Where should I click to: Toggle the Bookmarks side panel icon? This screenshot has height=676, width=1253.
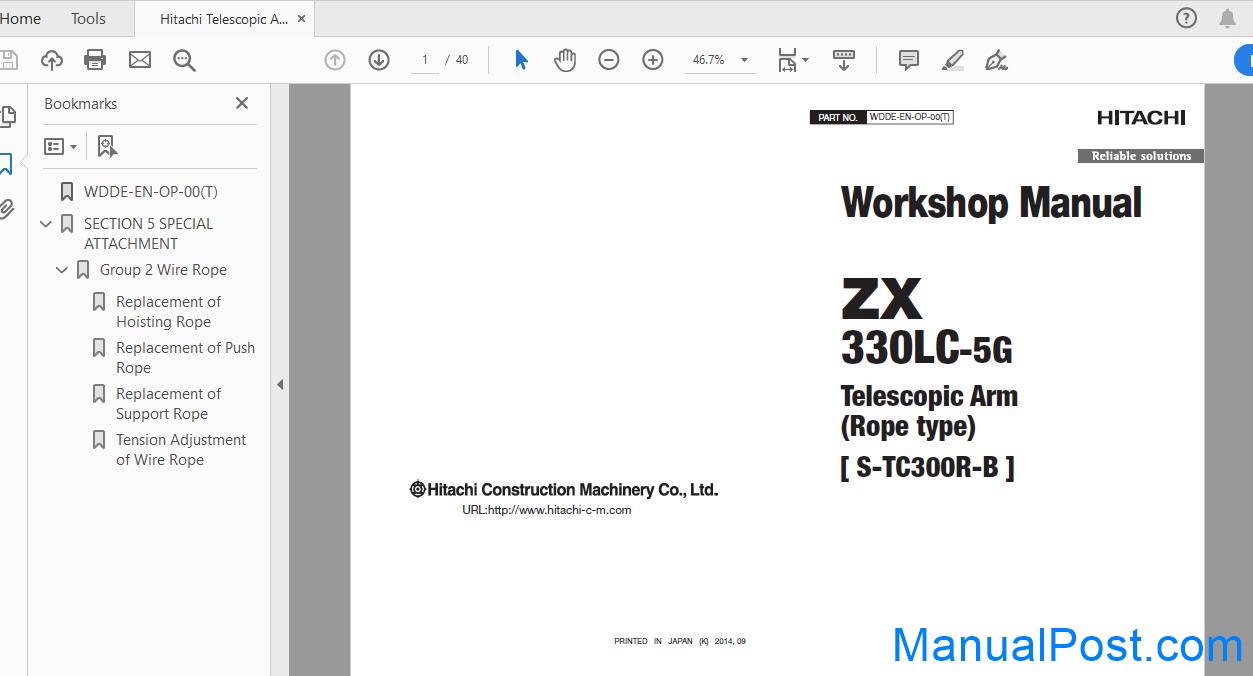click(6, 164)
